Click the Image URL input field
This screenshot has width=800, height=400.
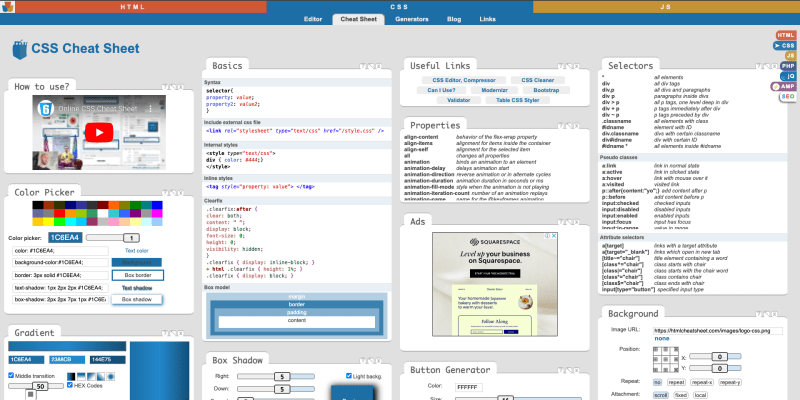(718, 331)
